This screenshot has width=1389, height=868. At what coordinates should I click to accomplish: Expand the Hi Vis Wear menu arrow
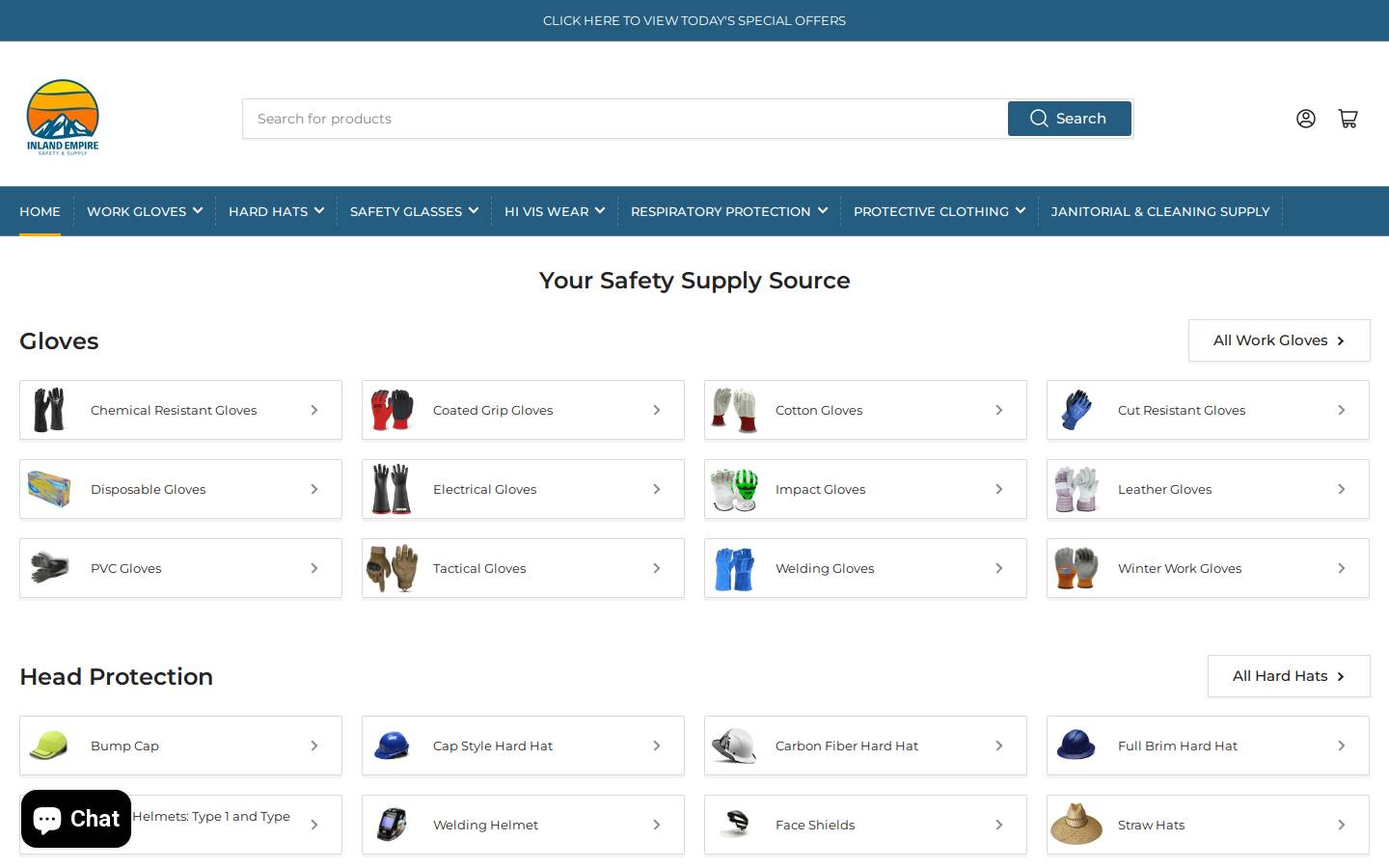[600, 210]
